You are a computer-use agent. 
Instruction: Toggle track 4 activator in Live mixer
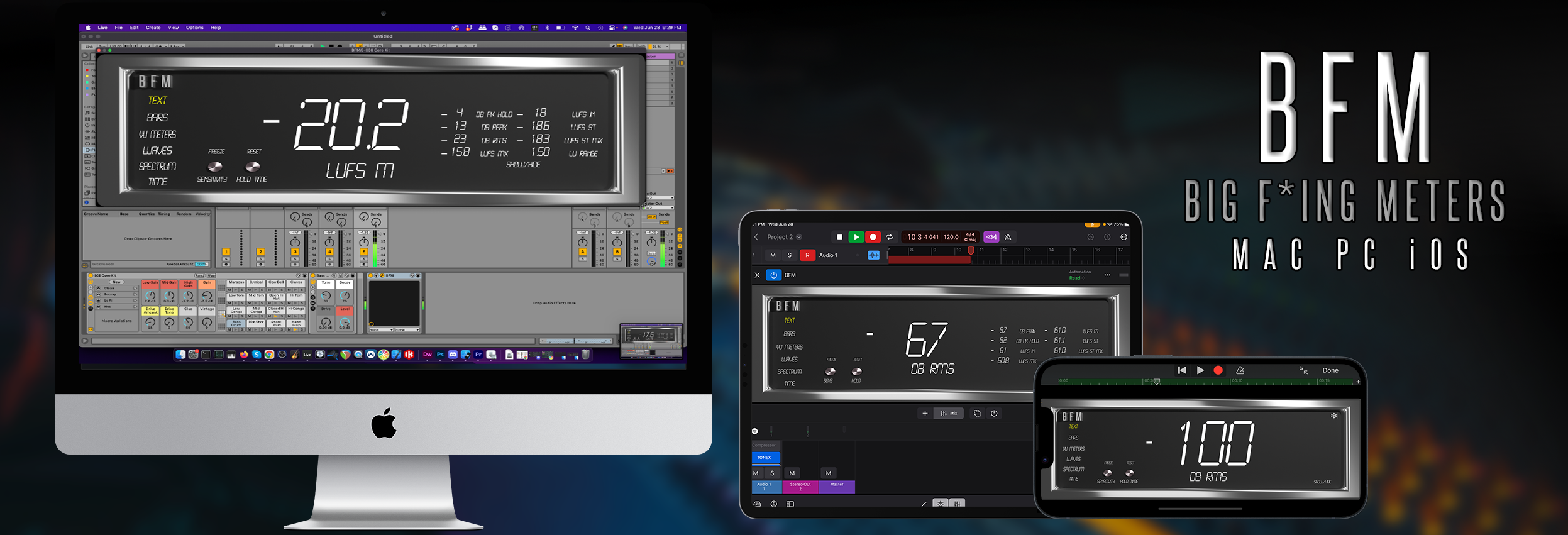click(329, 251)
